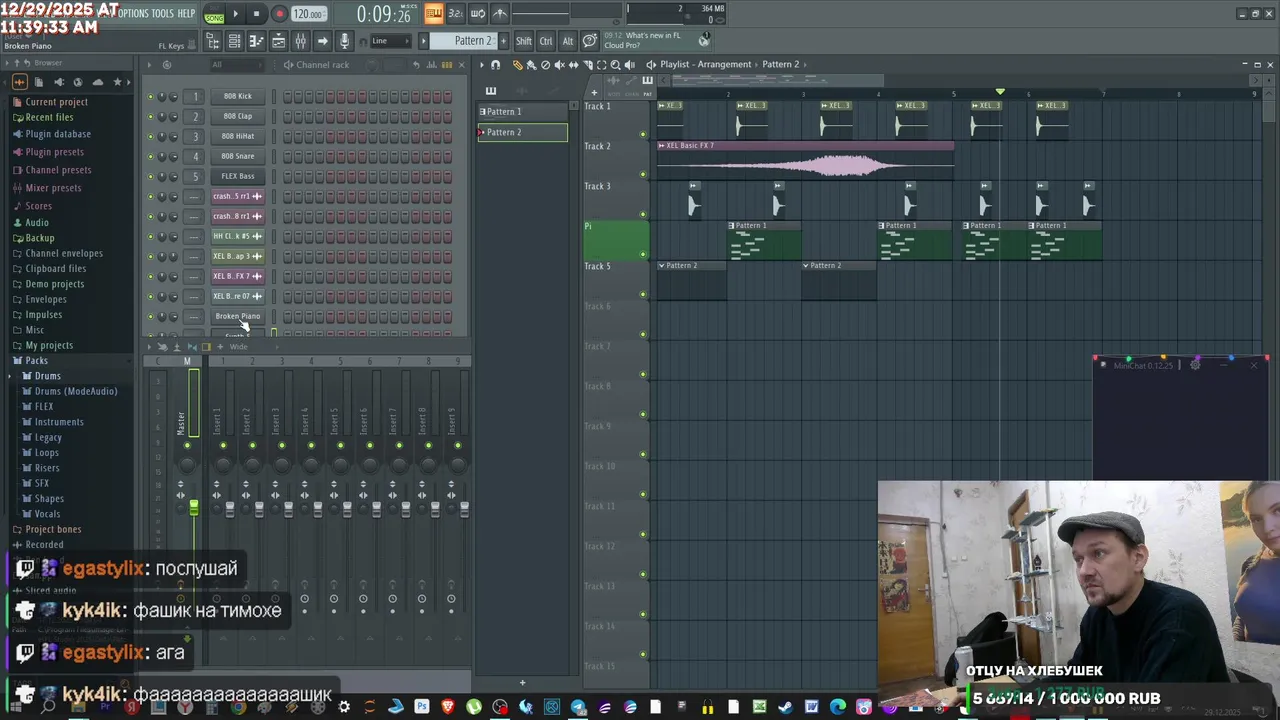This screenshot has width=1280, height=720.
Task: Mute the Broken Piano channel
Action: point(151,317)
